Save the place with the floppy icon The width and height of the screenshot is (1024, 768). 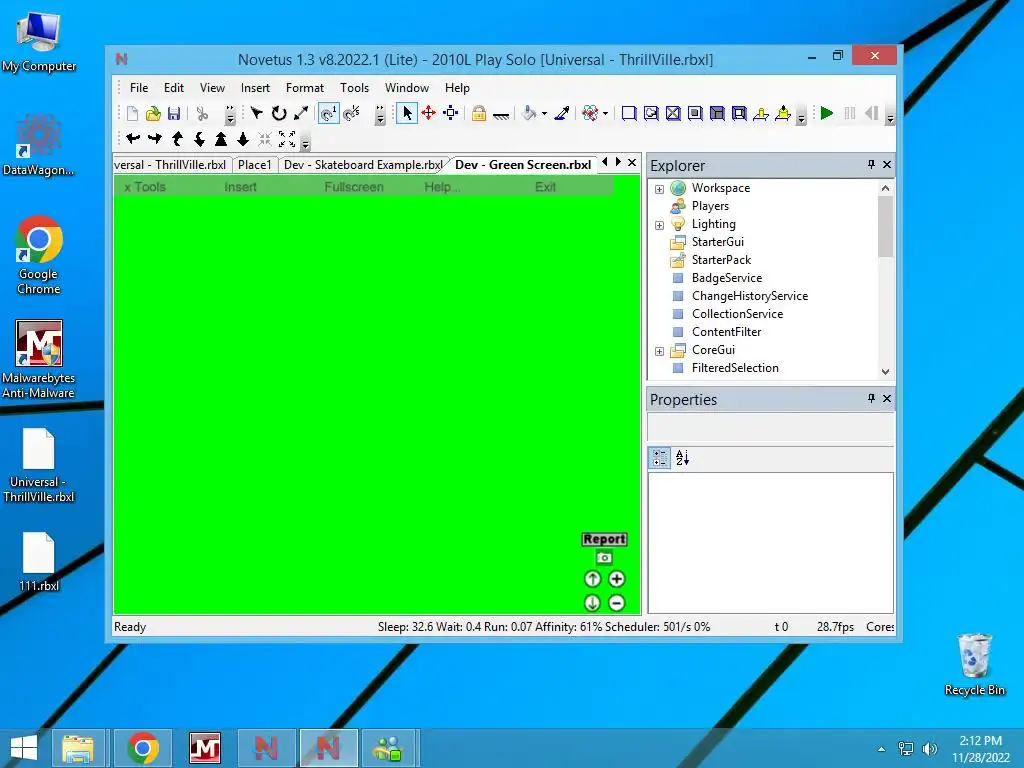pos(174,114)
